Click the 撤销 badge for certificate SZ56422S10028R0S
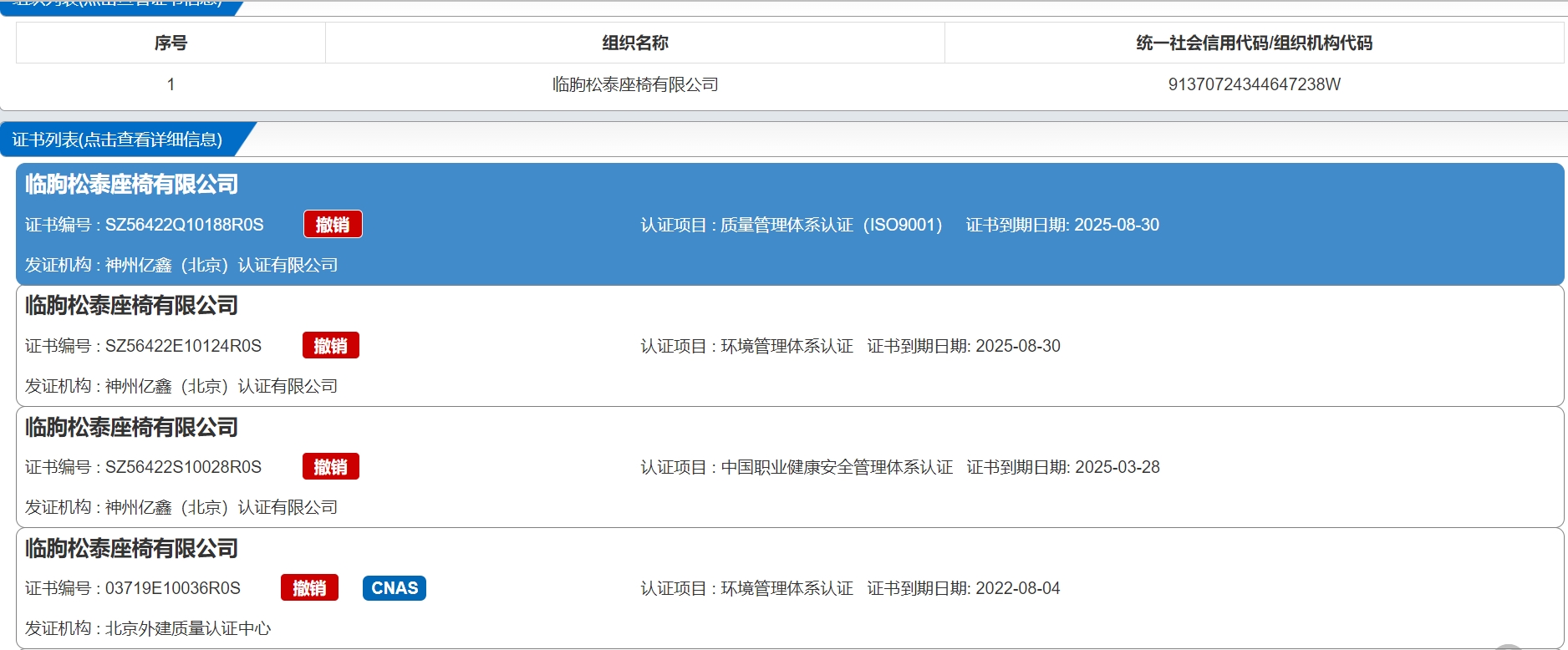The image size is (1568, 650). click(x=331, y=466)
